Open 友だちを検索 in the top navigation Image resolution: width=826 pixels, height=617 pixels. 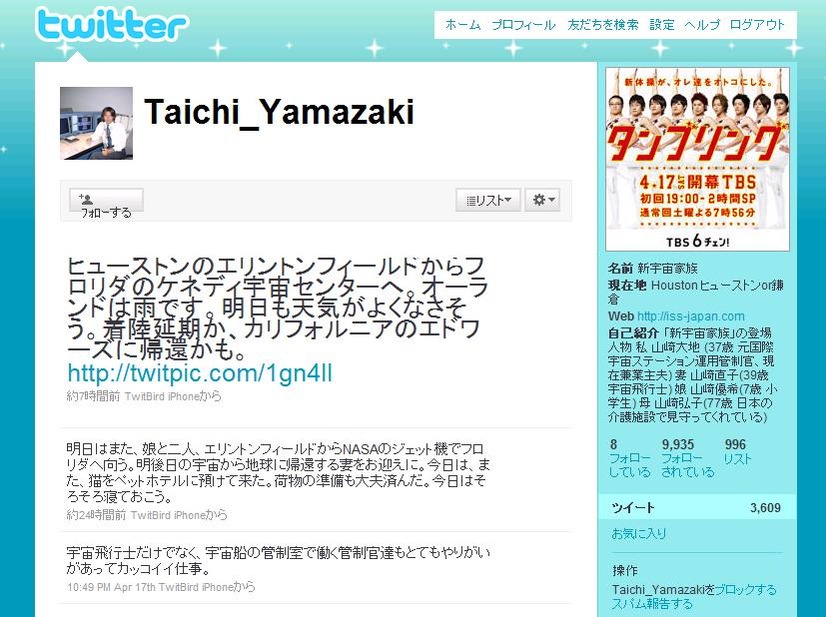click(603, 25)
